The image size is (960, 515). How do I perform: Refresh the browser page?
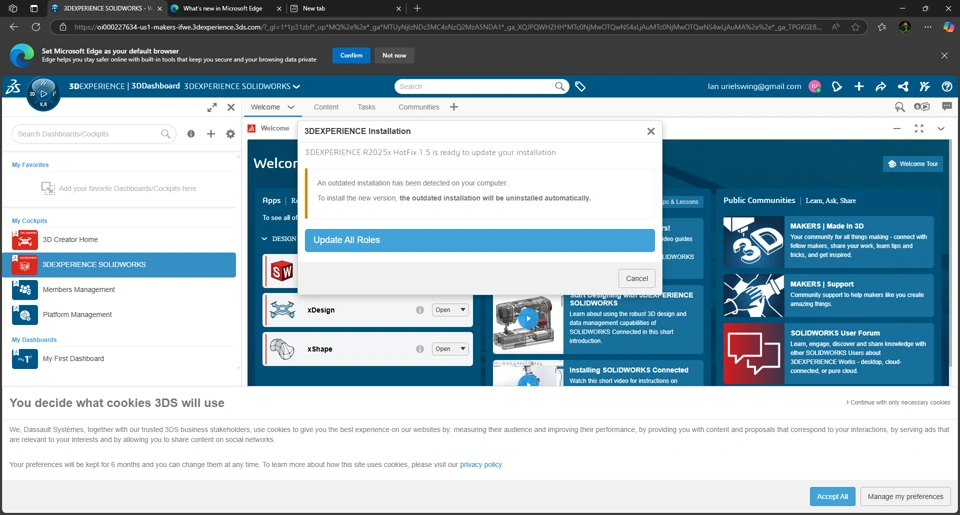coord(36,27)
